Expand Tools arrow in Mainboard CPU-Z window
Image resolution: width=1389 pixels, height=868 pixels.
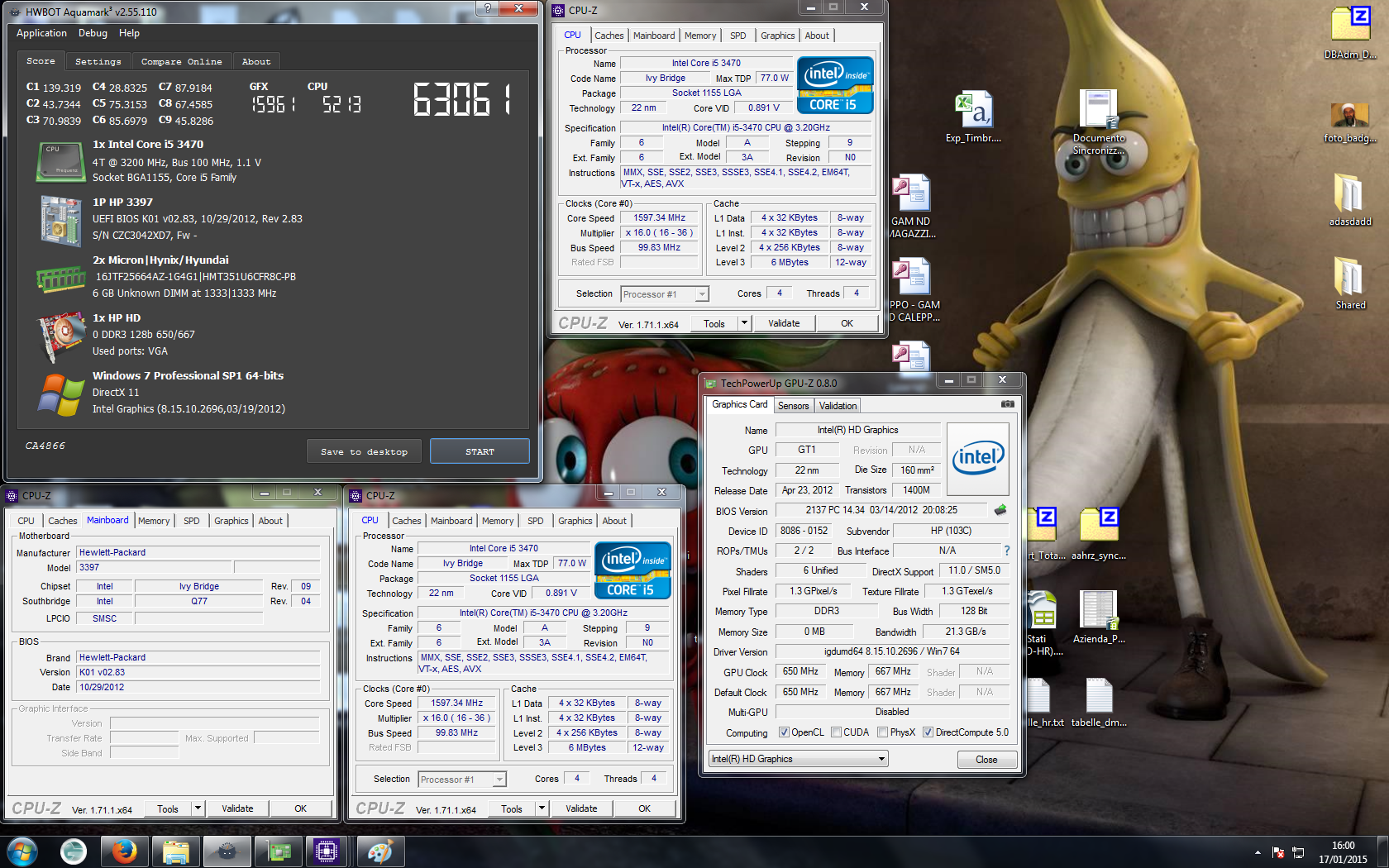198,808
